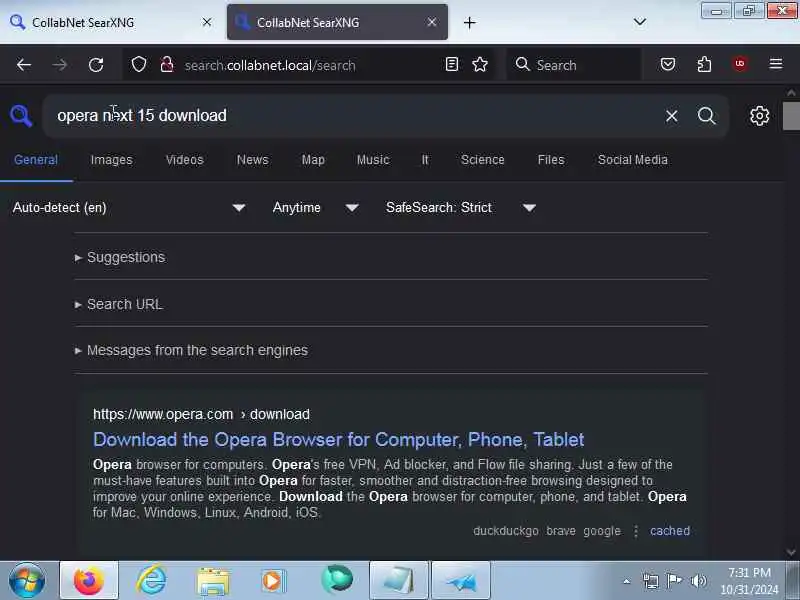Open the It category

pos(424,160)
